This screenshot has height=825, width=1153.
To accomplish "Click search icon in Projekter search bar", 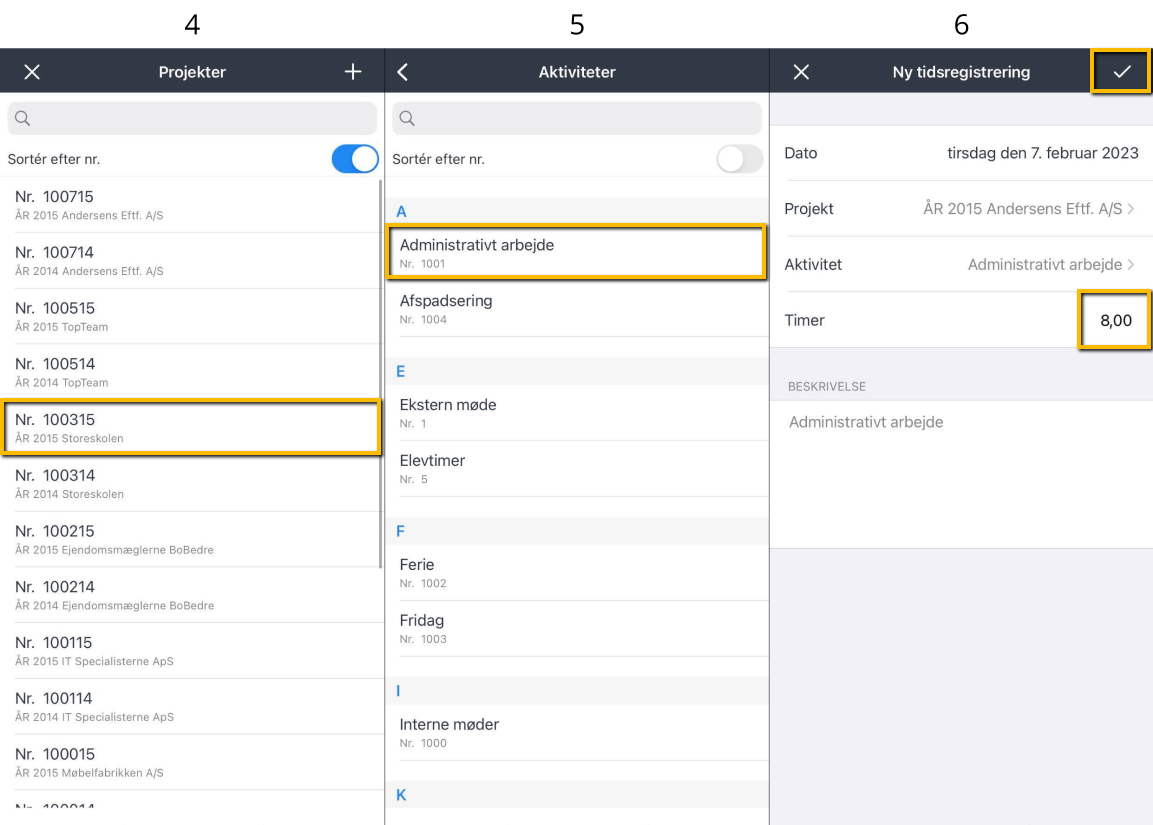I will (22, 119).
